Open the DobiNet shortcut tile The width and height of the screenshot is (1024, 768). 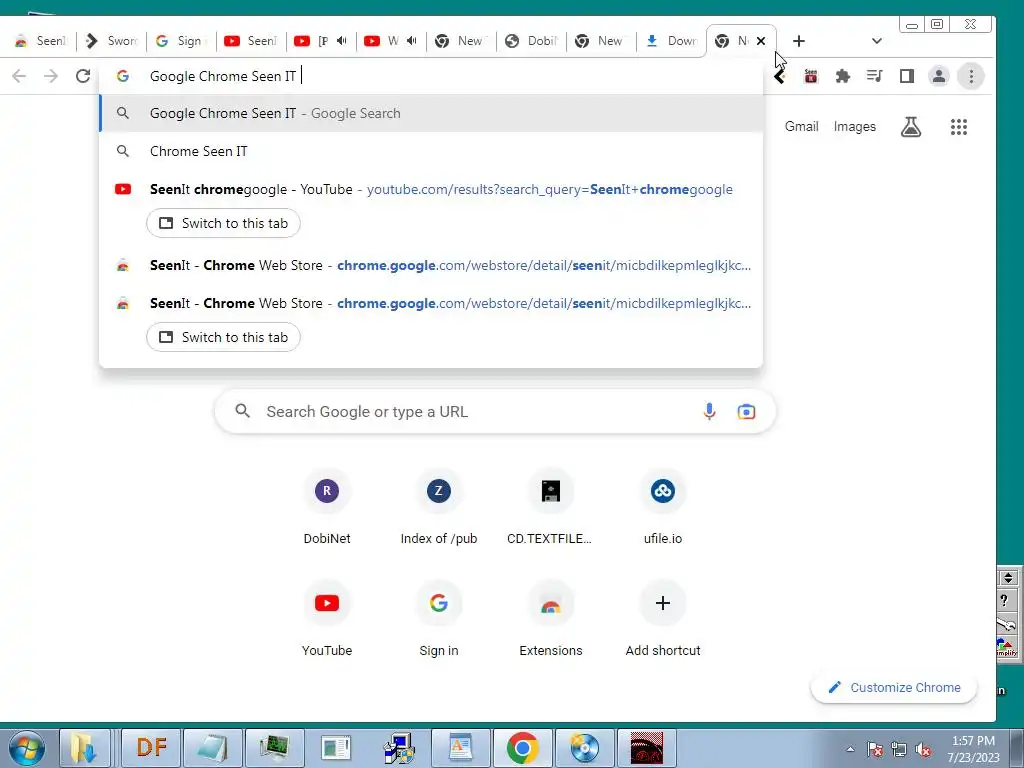pos(327,507)
